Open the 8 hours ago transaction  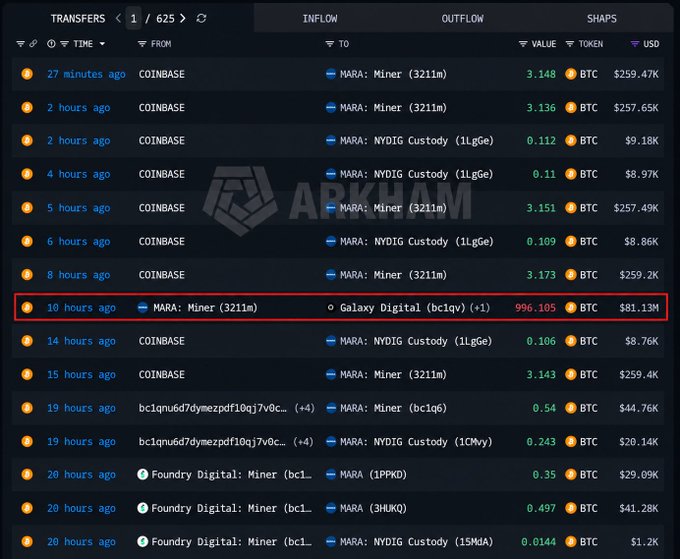coord(78,275)
